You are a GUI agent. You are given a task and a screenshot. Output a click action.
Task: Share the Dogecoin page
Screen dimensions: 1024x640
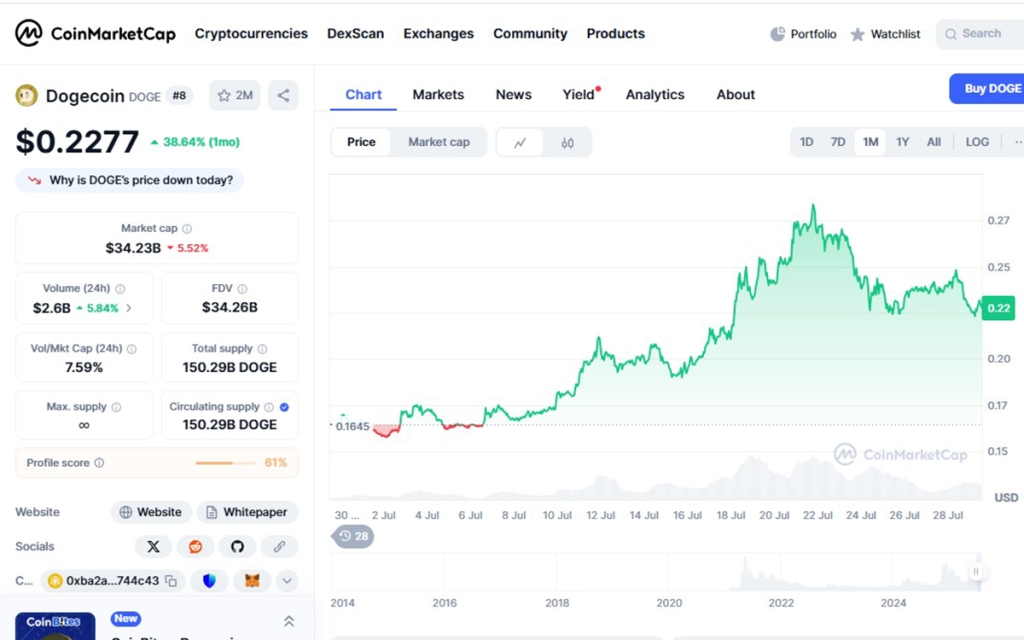[283, 95]
